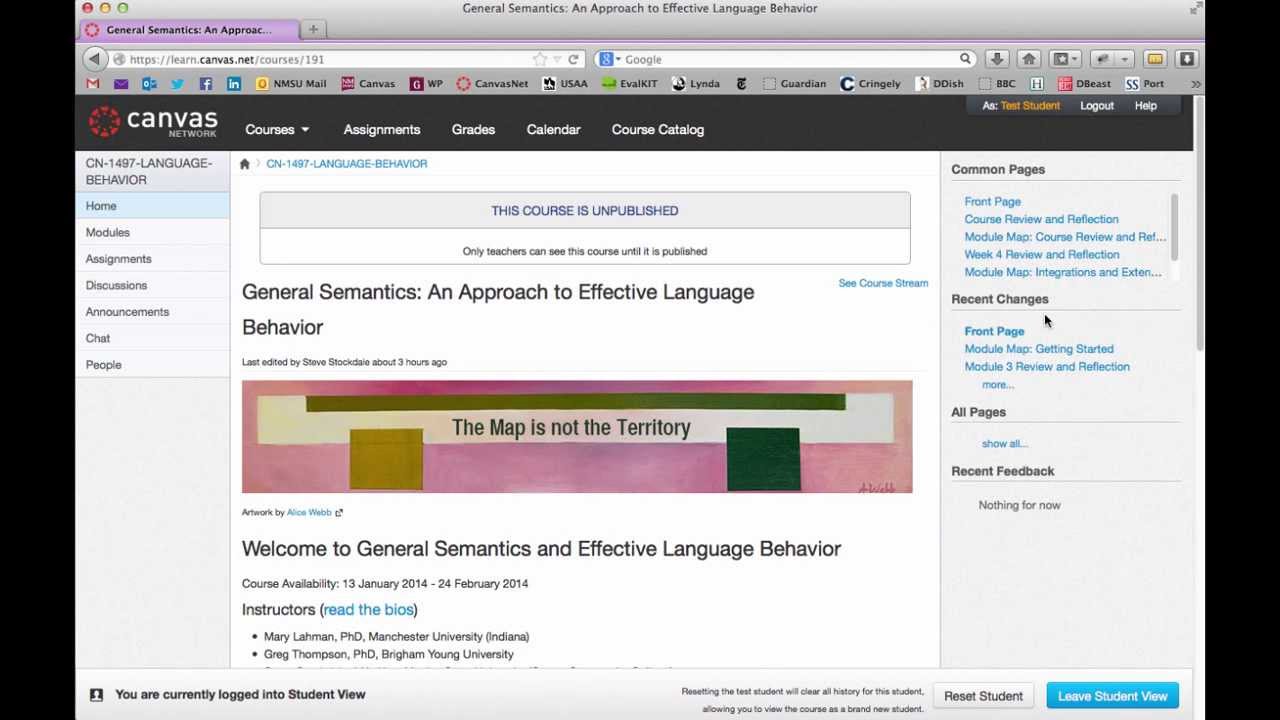This screenshot has width=1280, height=720.
Task: Open the New York Times bookmark icon
Action: 741,84
